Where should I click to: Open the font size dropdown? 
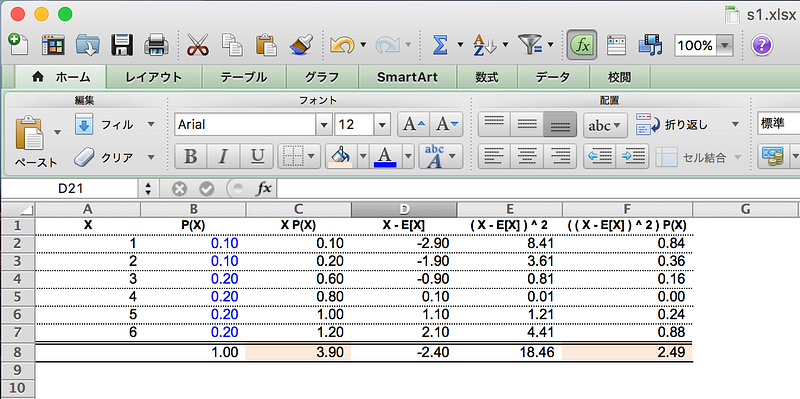pyautogui.click(x=383, y=124)
